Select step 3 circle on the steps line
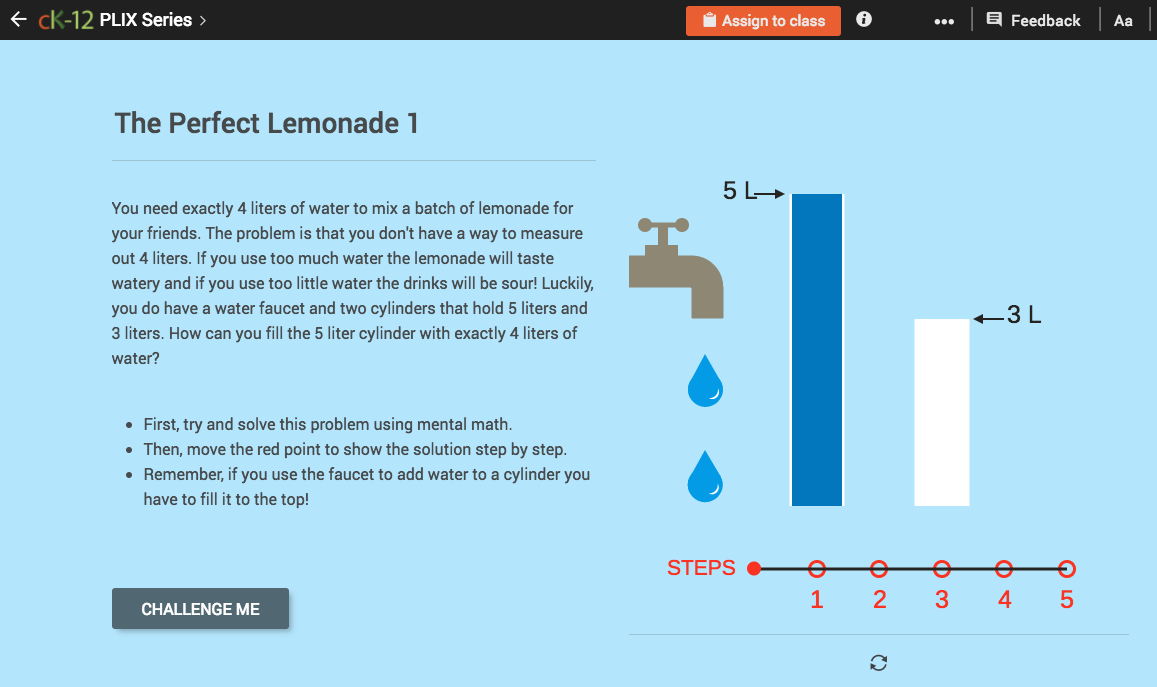Screen dimensions: 1157x687 click(x=941, y=568)
